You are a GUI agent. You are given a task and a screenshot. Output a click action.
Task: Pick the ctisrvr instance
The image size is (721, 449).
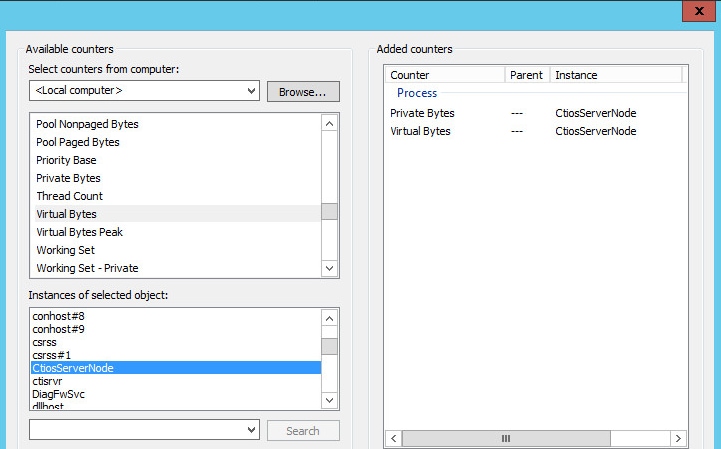pos(49,381)
